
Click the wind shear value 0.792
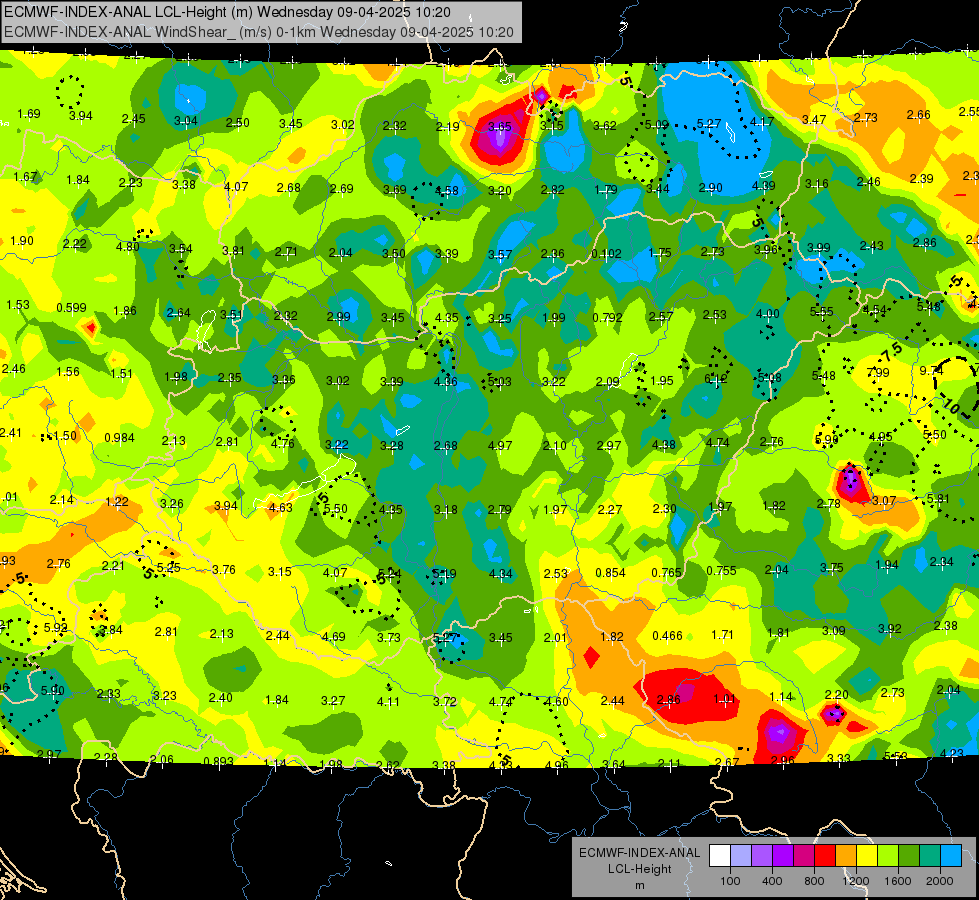coord(608,317)
